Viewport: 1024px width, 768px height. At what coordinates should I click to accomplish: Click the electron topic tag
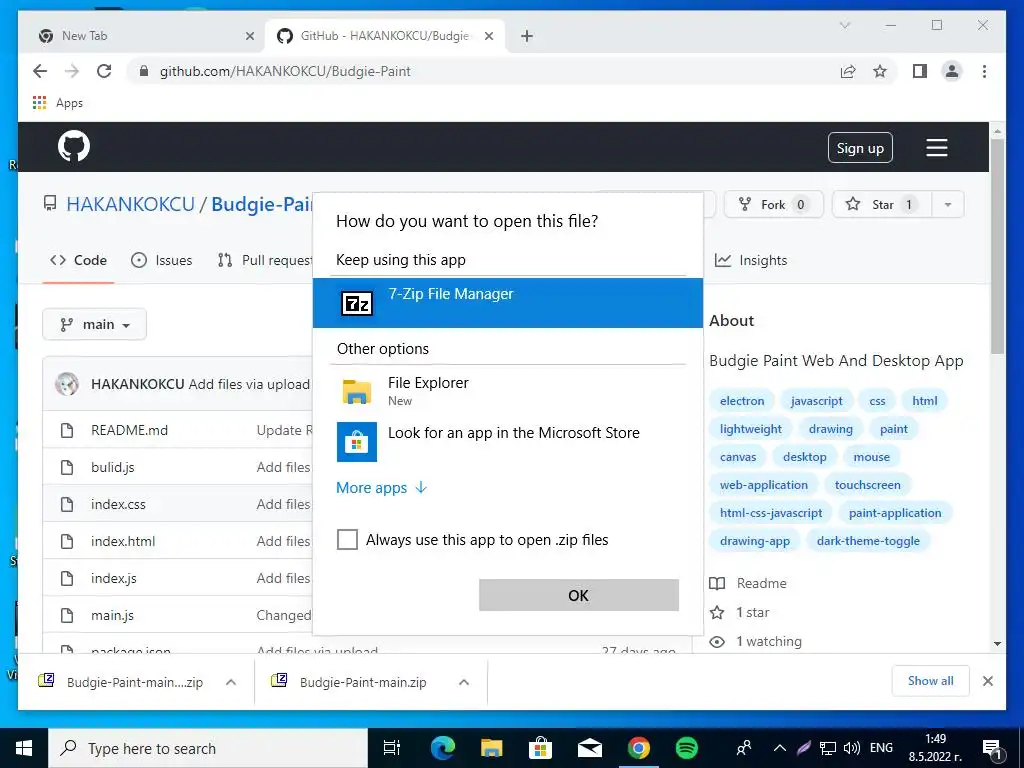742,401
